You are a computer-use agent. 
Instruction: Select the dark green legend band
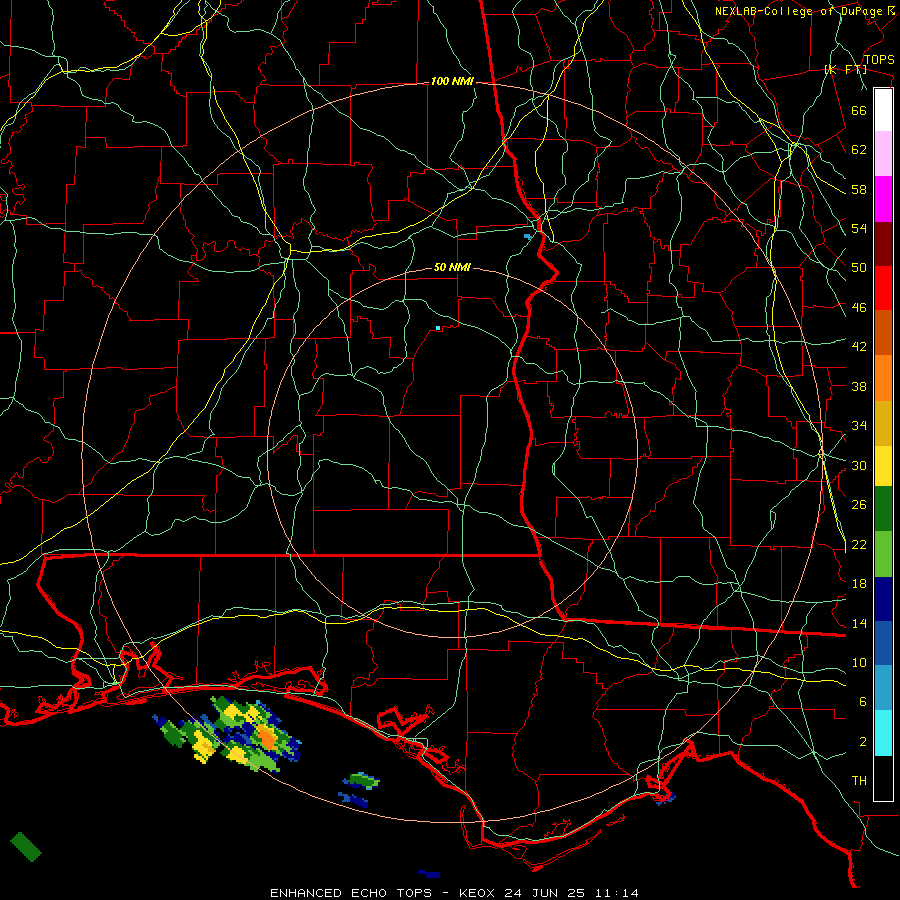(x=883, y=509)
